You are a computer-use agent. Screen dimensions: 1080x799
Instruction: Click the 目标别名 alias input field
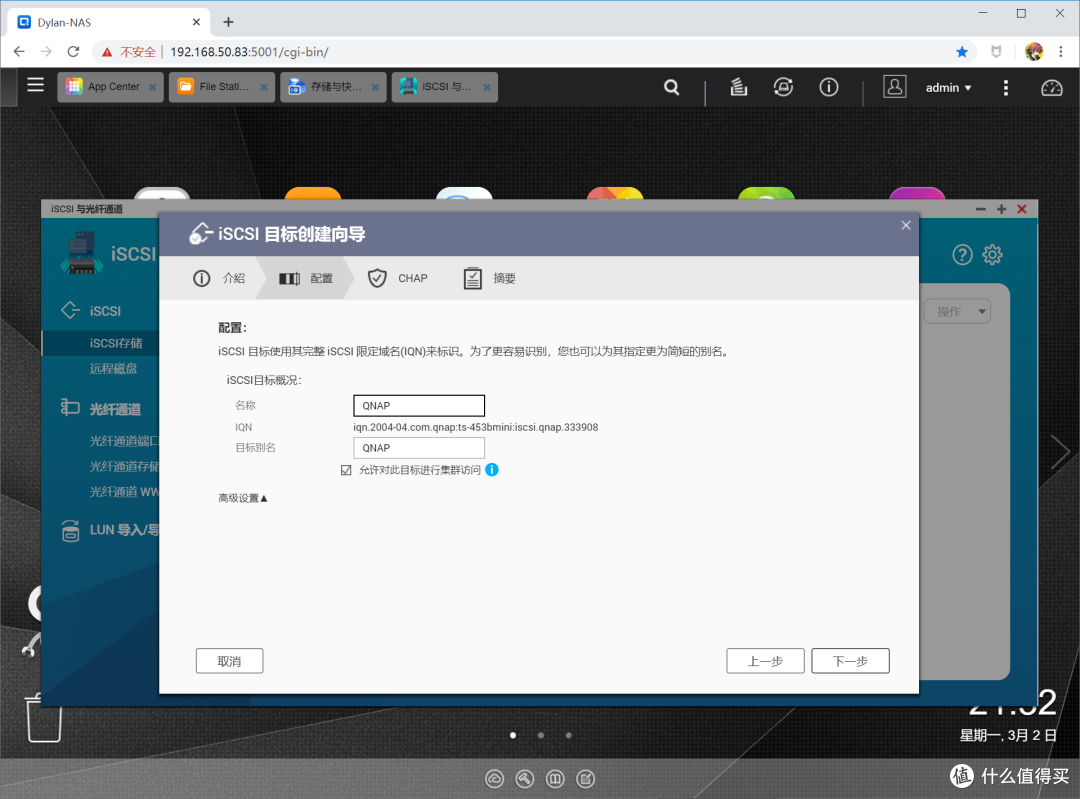(419, 448)
